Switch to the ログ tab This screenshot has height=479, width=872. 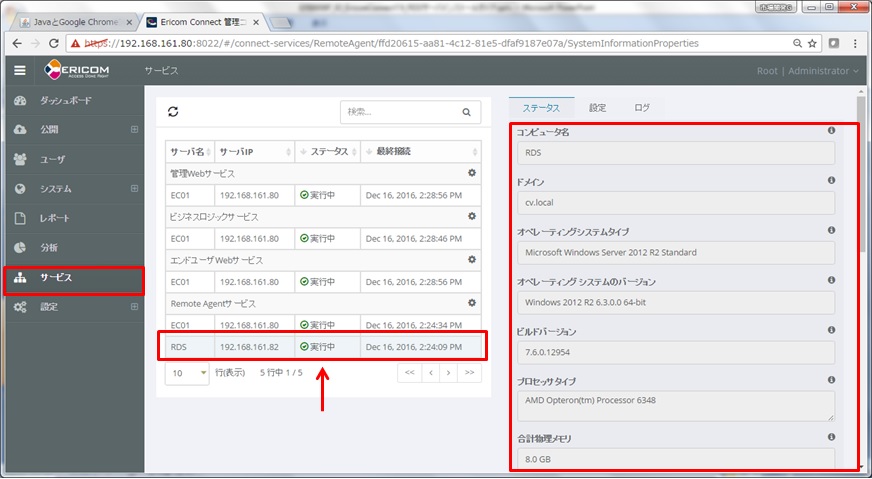click(x=642, y=108)
